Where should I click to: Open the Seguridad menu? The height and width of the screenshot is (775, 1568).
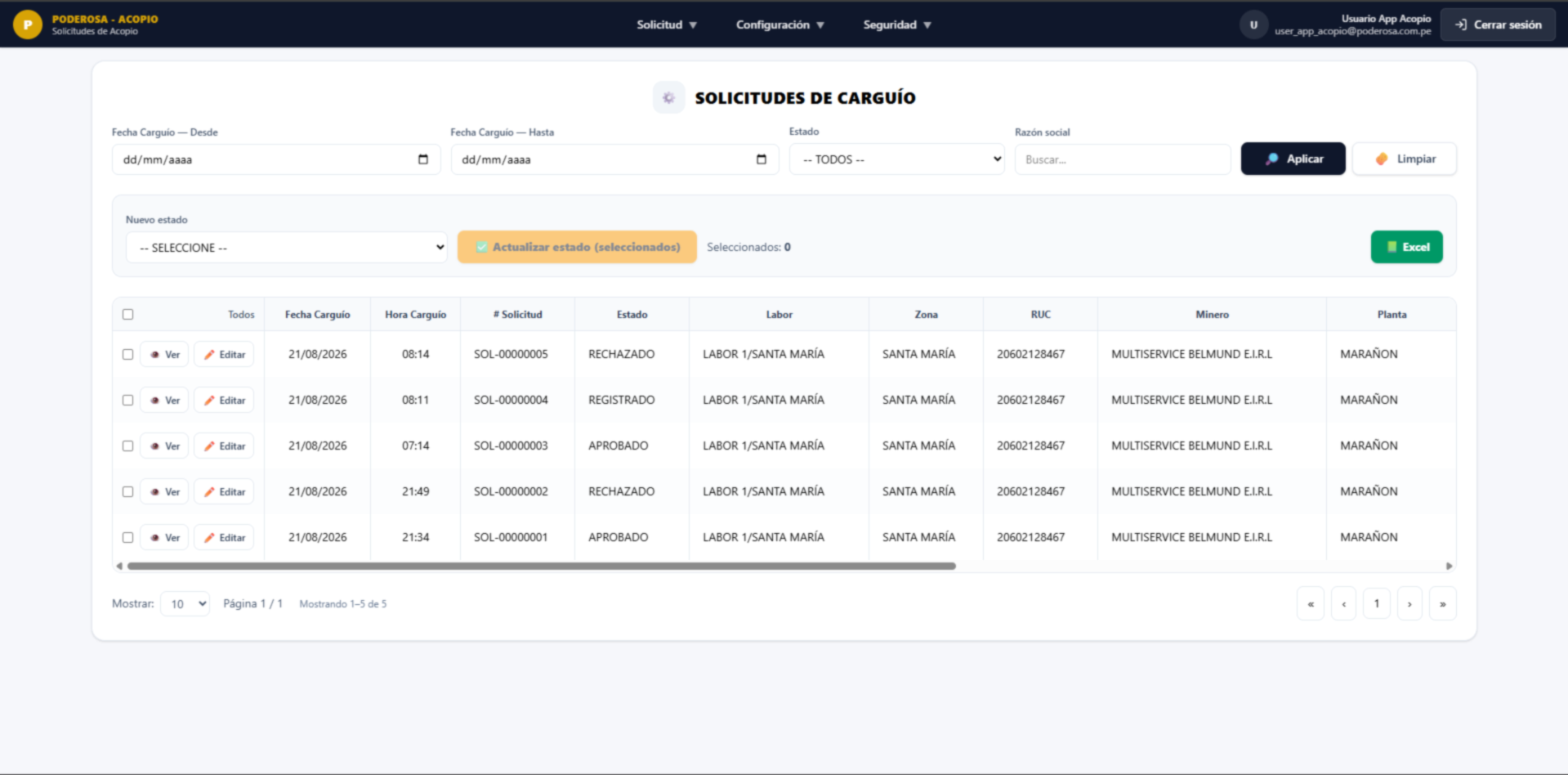pos(897,25)
